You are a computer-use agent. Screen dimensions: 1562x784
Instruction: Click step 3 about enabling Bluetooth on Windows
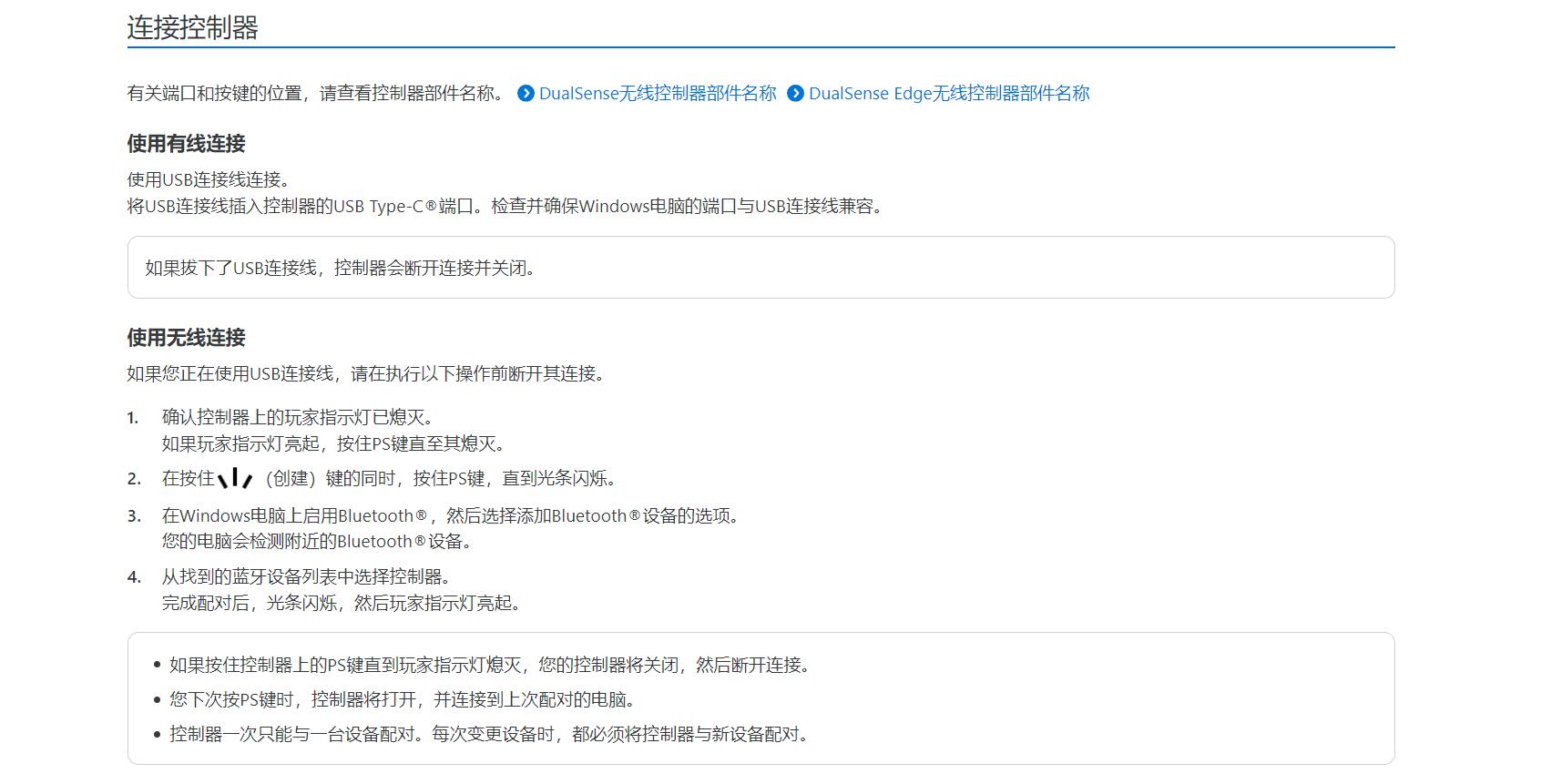450,516
